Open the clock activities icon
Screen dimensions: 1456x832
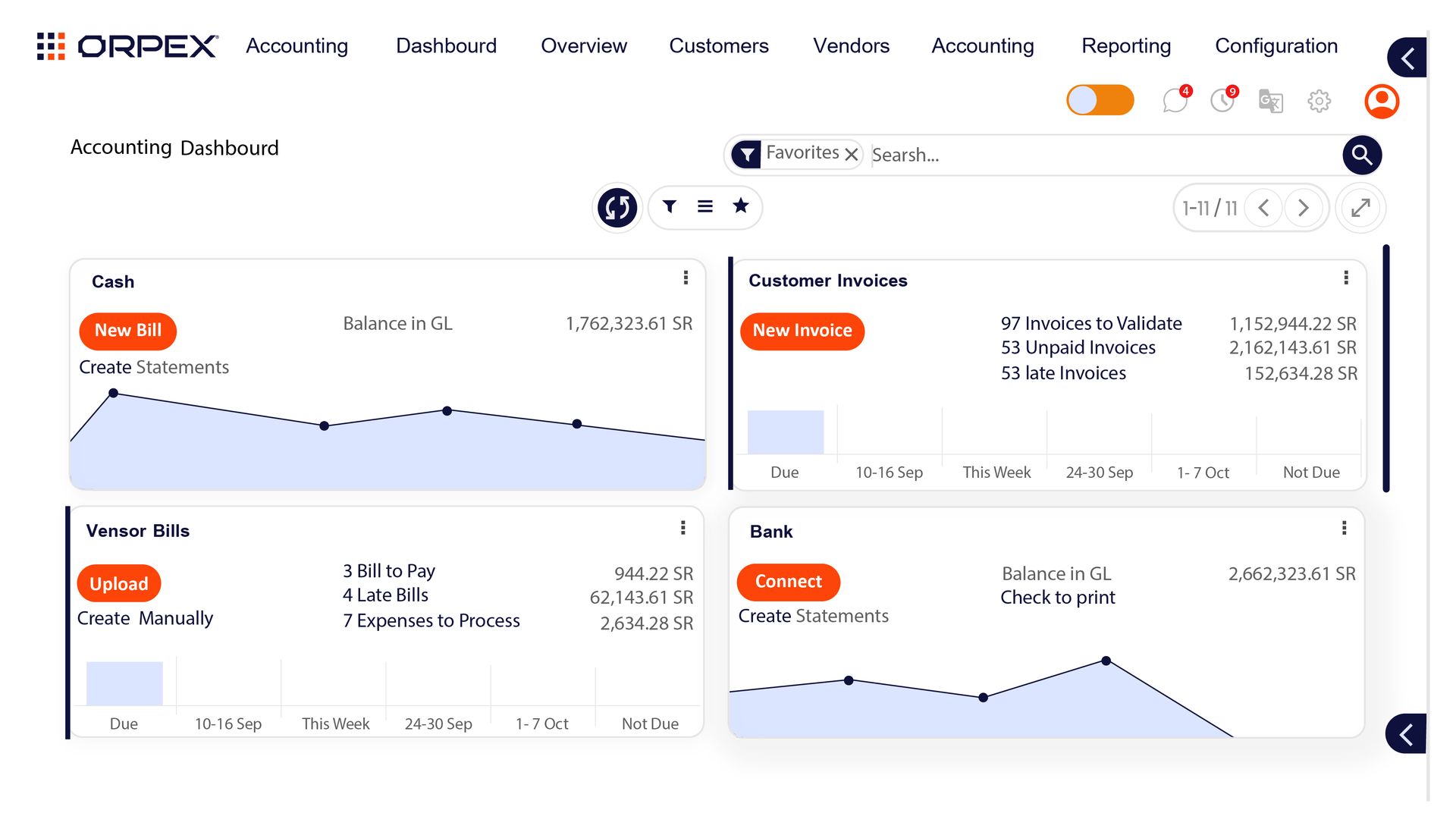point(1222,101)
